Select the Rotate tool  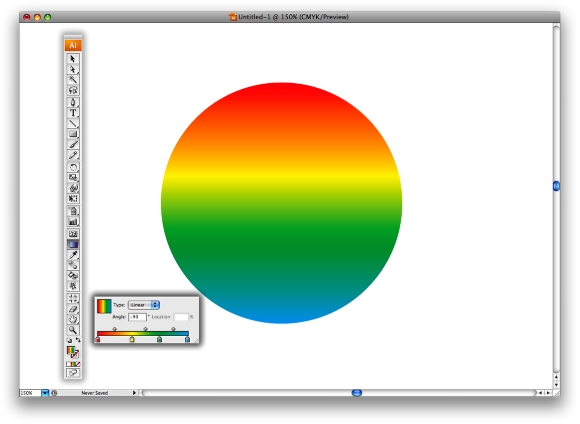[73, 167]
